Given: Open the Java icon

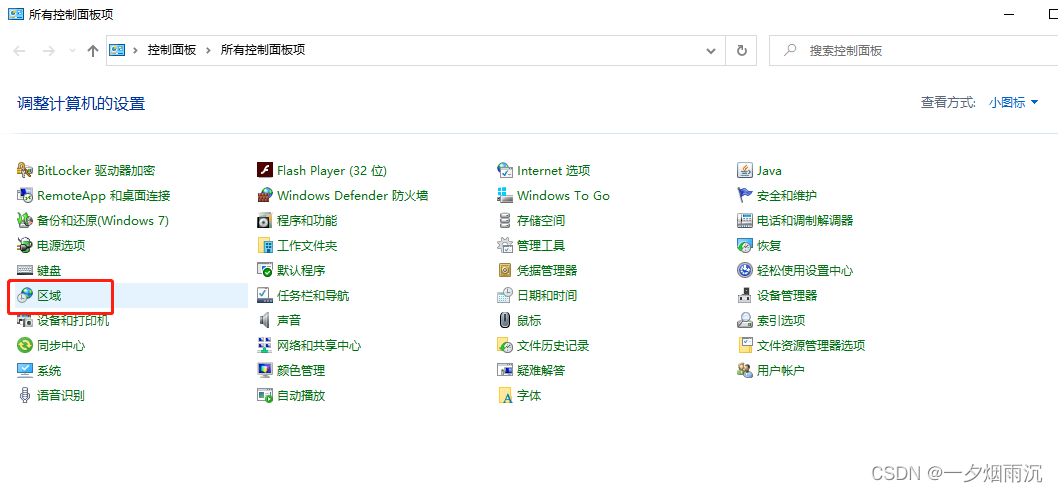Looking at the screenshot, I should (x=744, y=171).
